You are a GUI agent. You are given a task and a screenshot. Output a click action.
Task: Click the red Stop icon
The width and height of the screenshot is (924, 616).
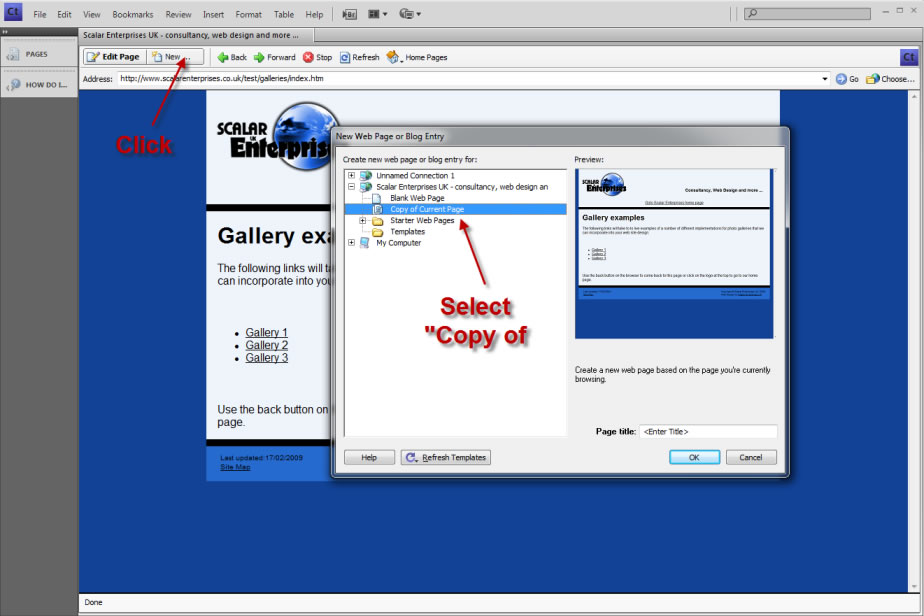(308, 57)
